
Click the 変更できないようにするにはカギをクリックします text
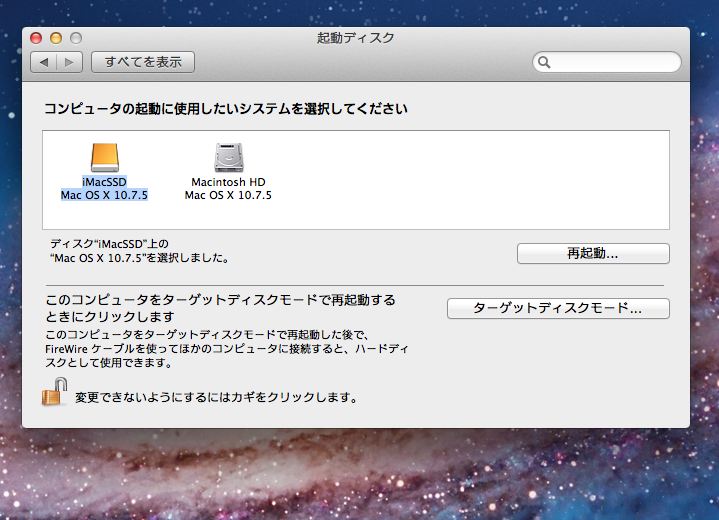click(216, 397)
